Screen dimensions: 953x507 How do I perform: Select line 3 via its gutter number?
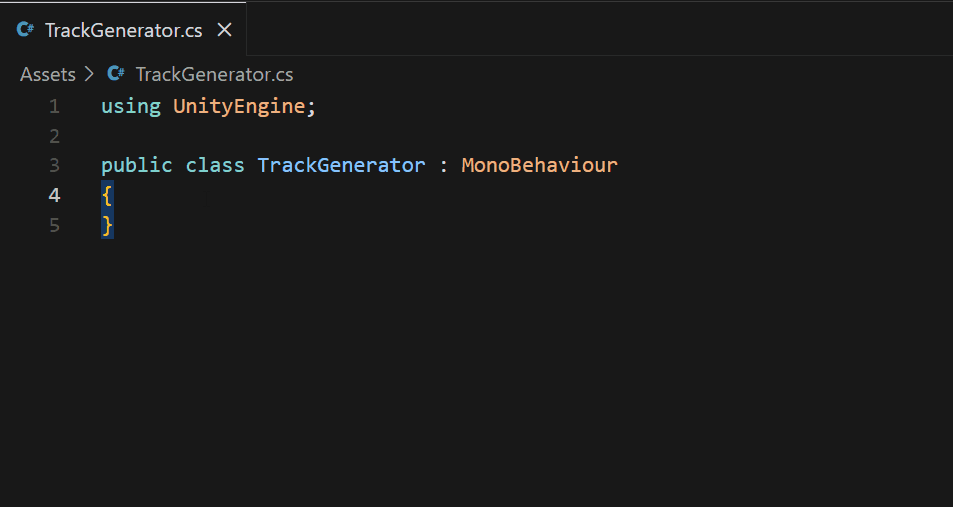point(53,165)
